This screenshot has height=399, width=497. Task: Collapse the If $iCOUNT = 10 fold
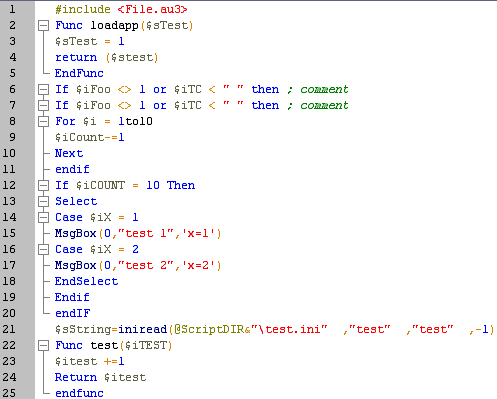click(x=43, y=186)
